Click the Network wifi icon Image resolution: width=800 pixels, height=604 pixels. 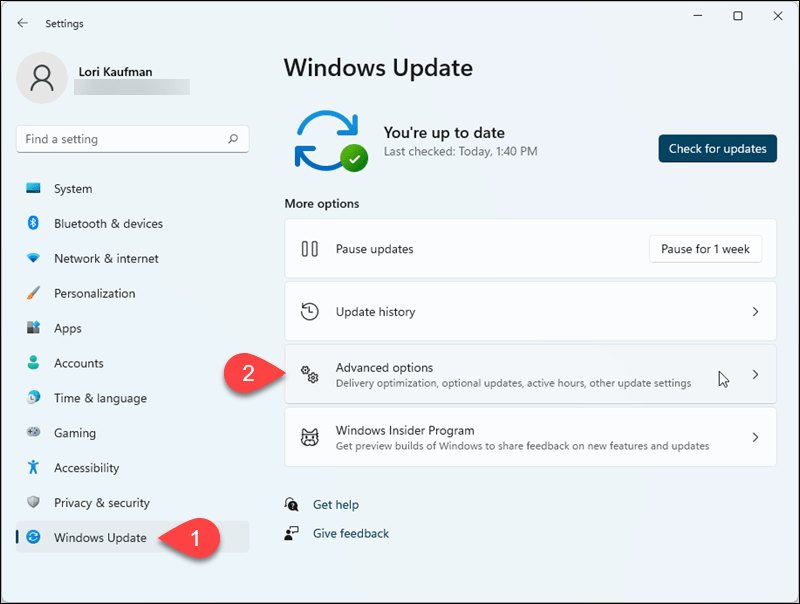point(33,258)
